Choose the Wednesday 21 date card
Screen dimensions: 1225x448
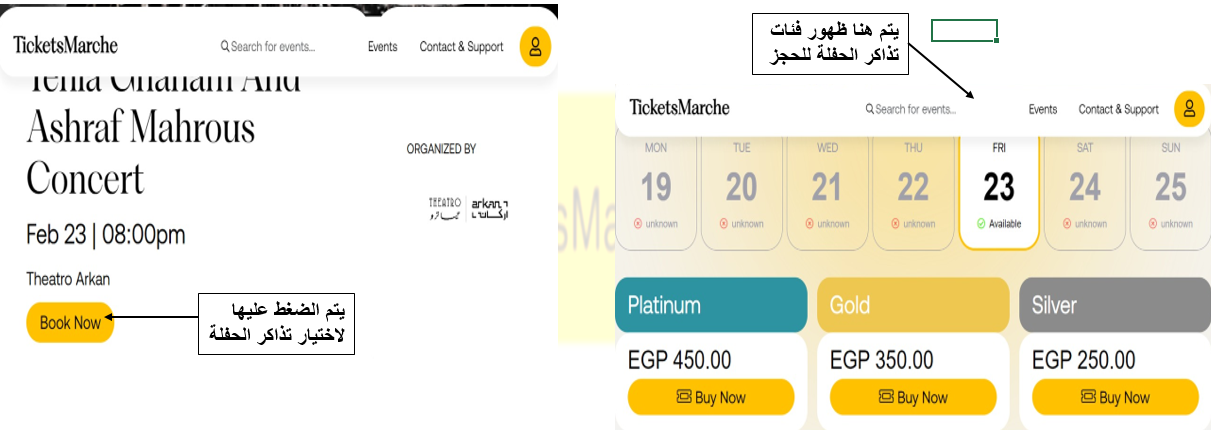click(827, 189)
